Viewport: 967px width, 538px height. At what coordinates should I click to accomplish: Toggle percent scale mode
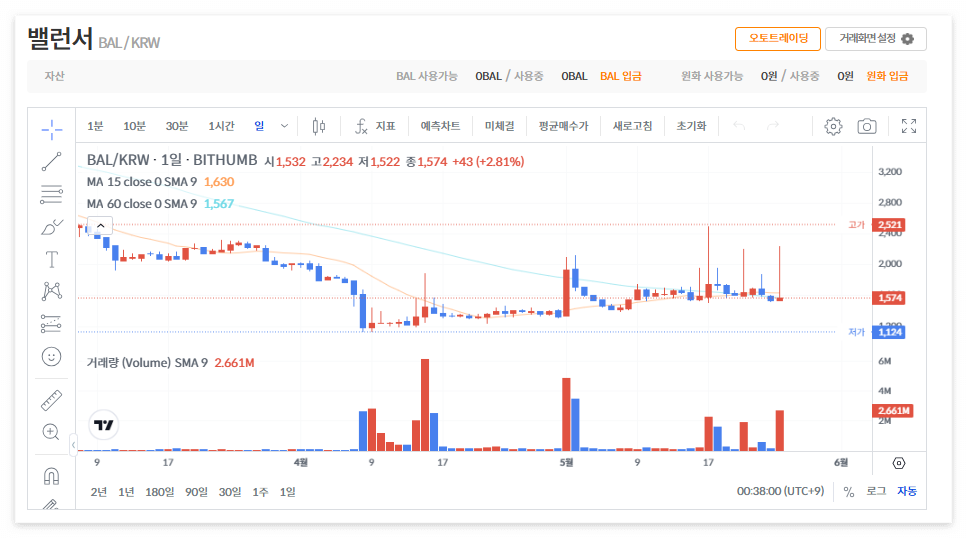pyautogui.click(x=849, y=492)
